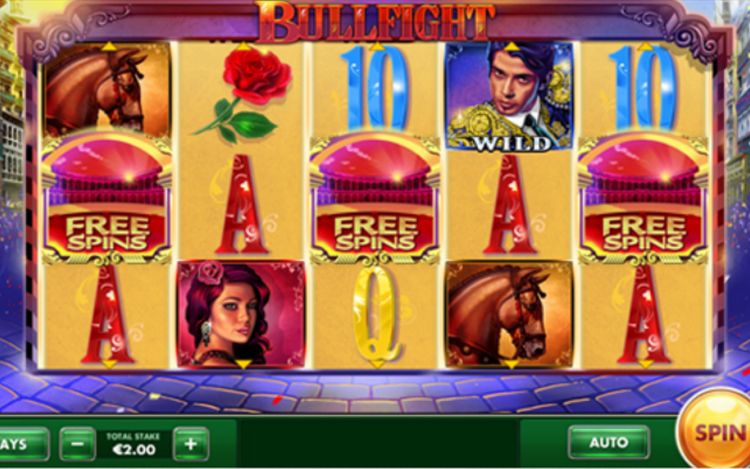The width and height of the screenshot is (750, 469).
Task: Open the ways button at bottom-left
Action: 23,444
